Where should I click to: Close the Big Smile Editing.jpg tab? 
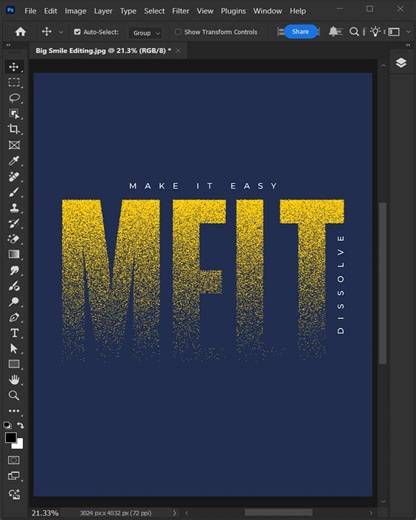[x=179, y=51]
